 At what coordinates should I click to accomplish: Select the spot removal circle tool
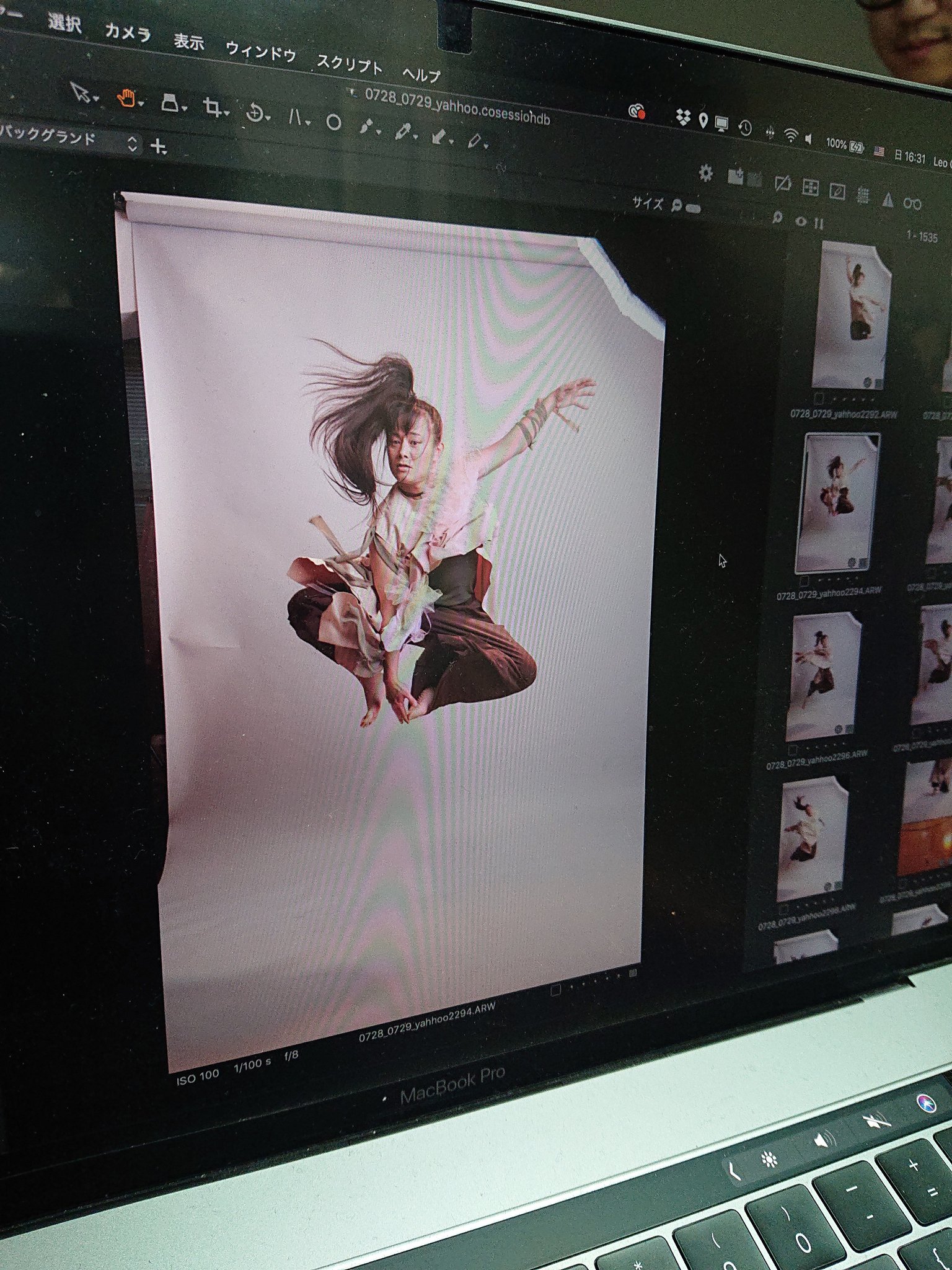tap(333, 122)
